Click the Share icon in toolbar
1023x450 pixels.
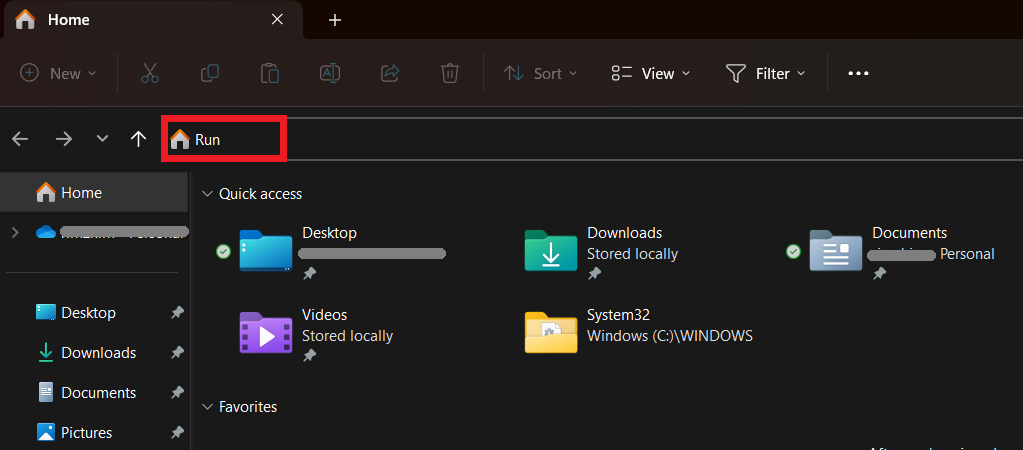389,73
